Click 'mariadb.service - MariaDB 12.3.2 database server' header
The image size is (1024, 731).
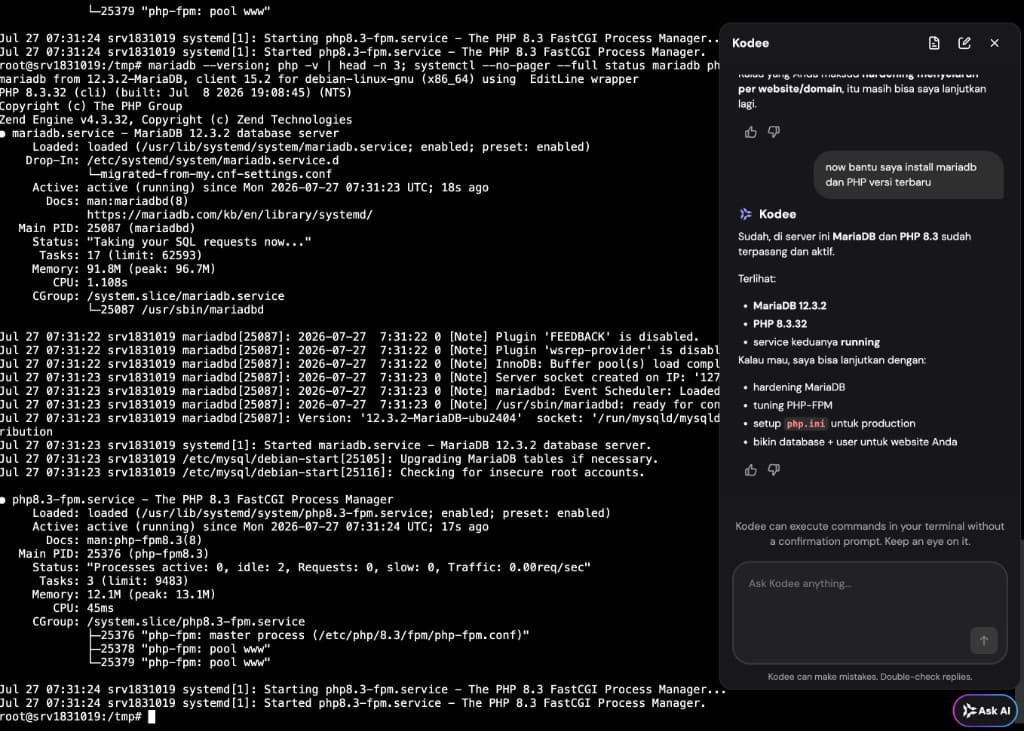pyautogui.click(x=169, y=133)
